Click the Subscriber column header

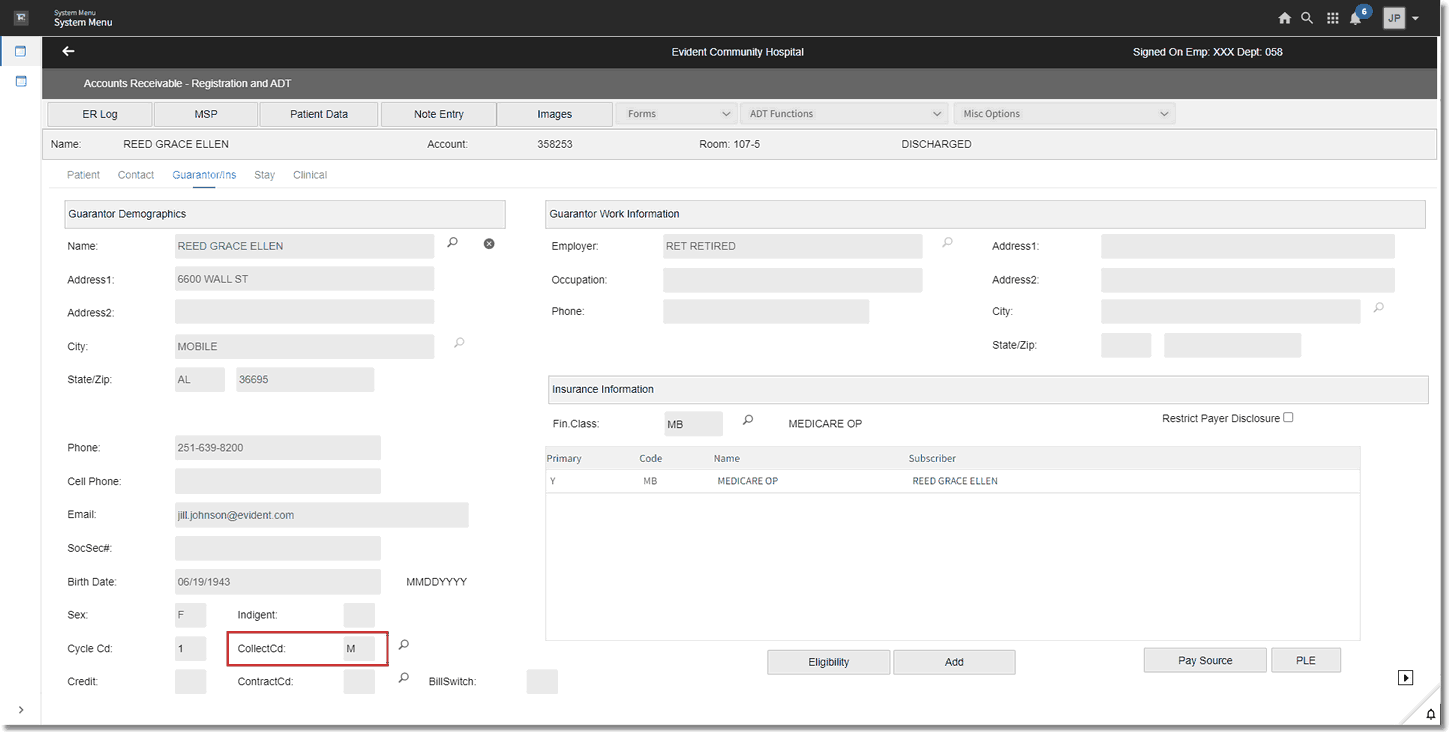click(x=932, y=458)
